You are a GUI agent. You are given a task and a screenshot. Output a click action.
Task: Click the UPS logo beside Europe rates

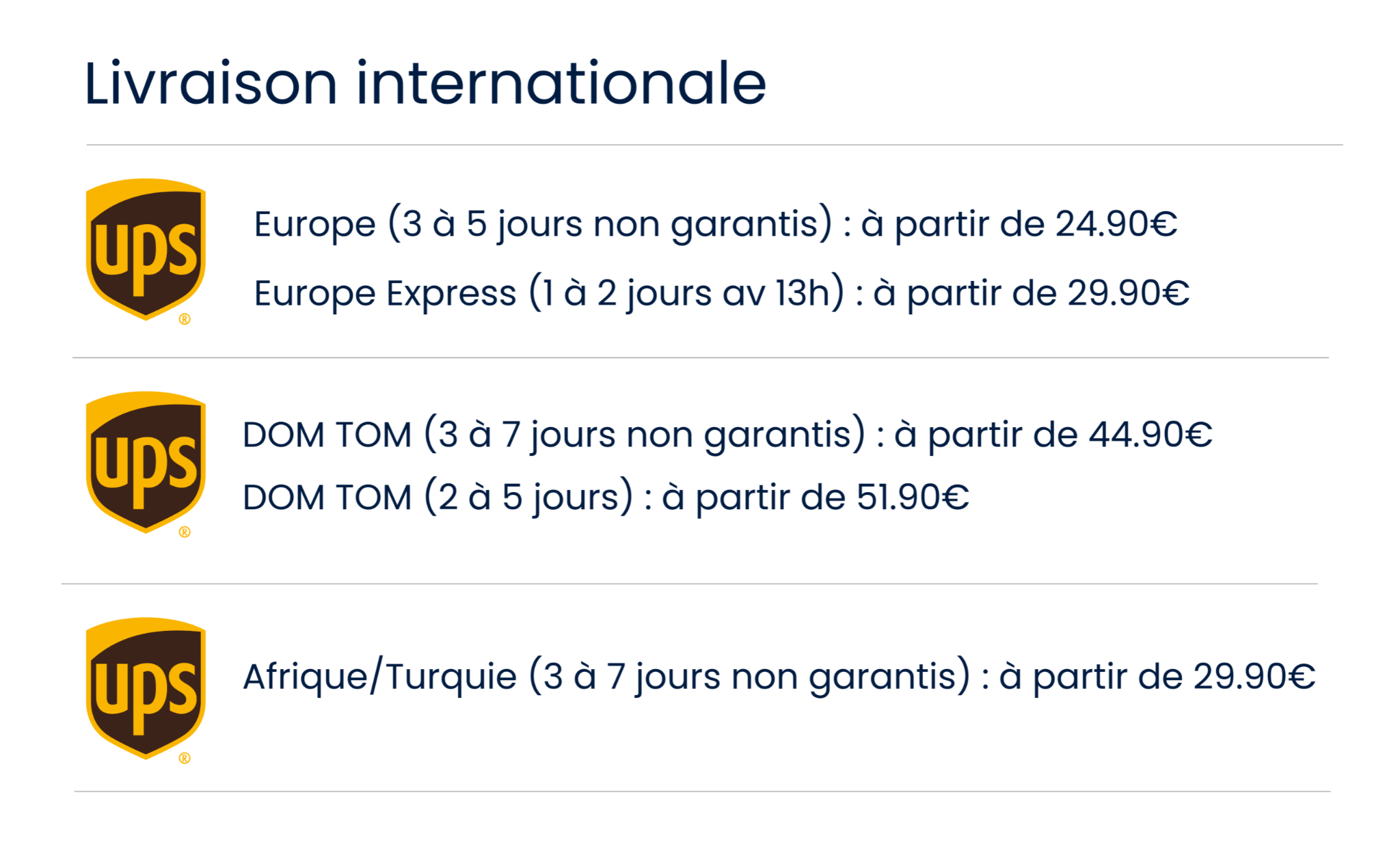point(146,249)
